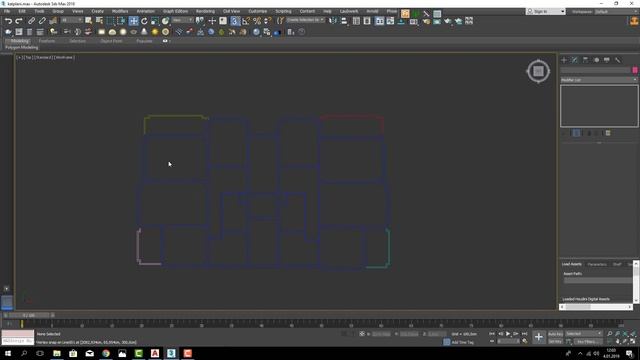Click the yellow sun light icon
640x360 pixels.
pos(155,32)
